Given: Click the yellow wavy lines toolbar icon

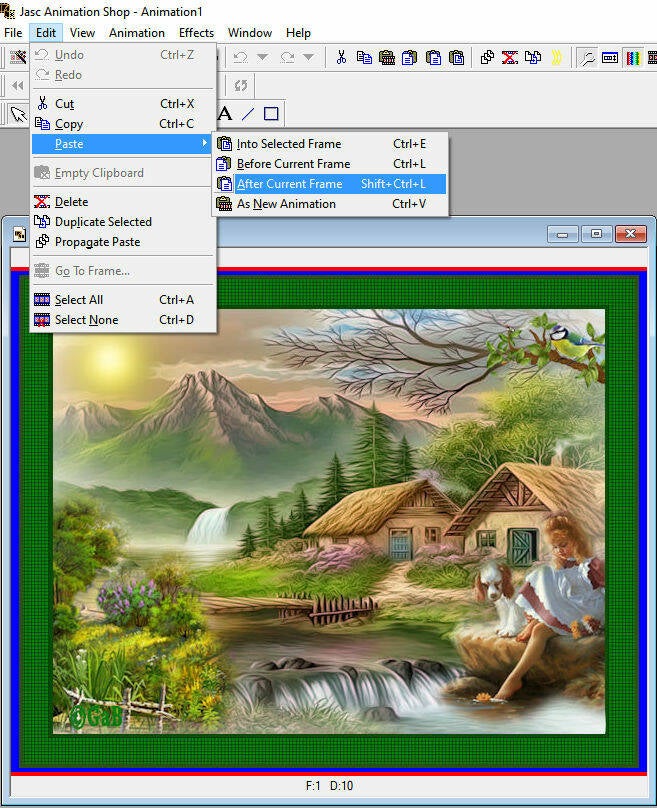Looking at the screenshot, I should coord(557,57).
